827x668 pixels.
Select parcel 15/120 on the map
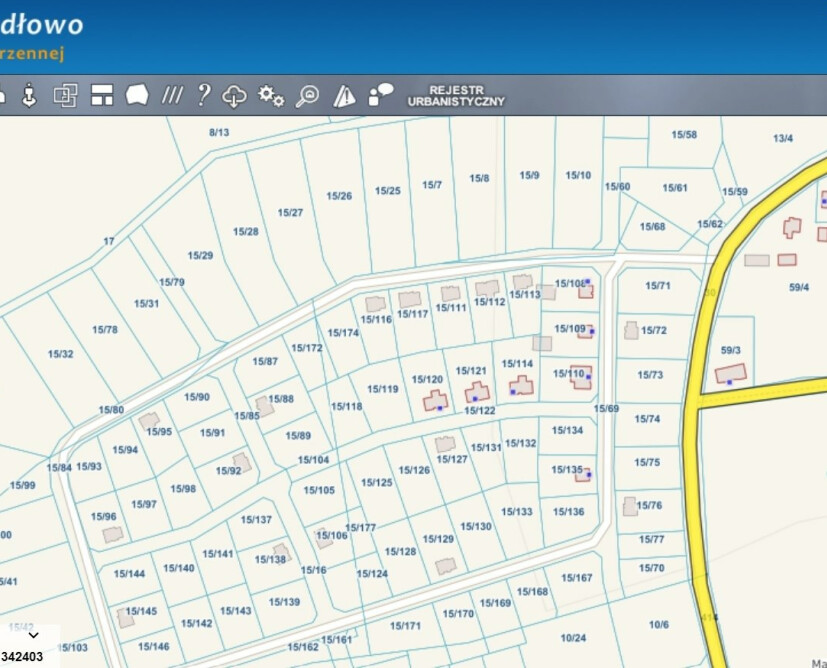coord(427,380)
